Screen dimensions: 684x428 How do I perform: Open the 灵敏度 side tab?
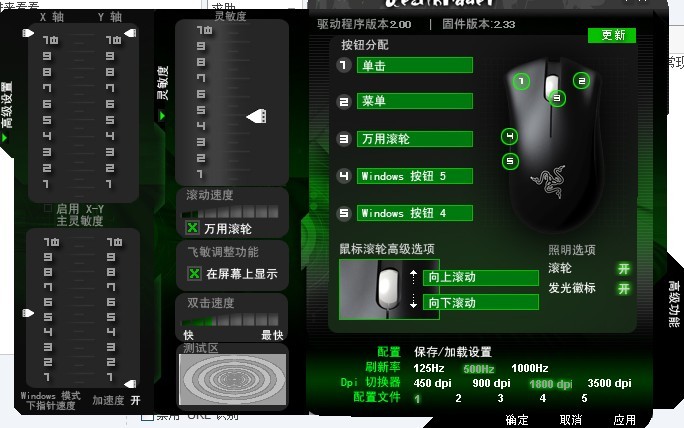pos(162,83)
